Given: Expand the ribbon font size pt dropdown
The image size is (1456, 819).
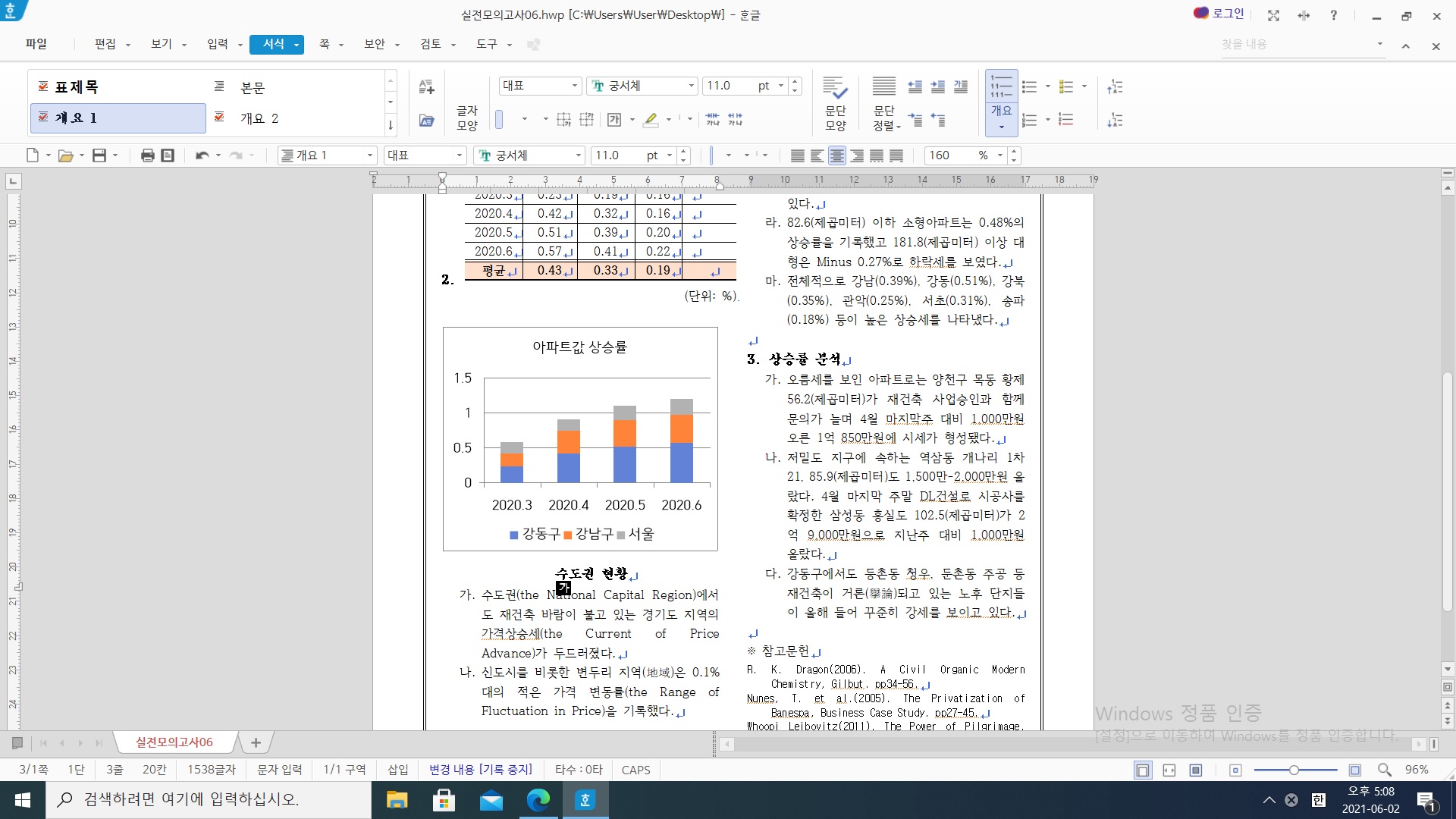Looking at the screenshot, I should click(x=780, y=86).
